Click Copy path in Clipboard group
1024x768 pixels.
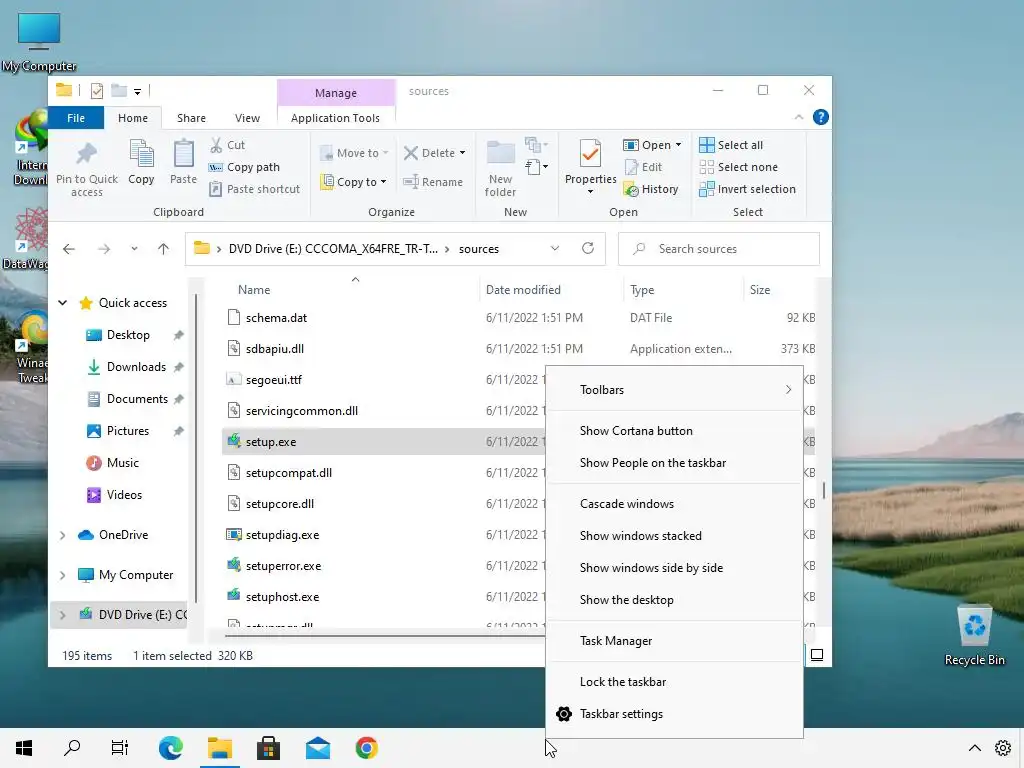point(244,167)
